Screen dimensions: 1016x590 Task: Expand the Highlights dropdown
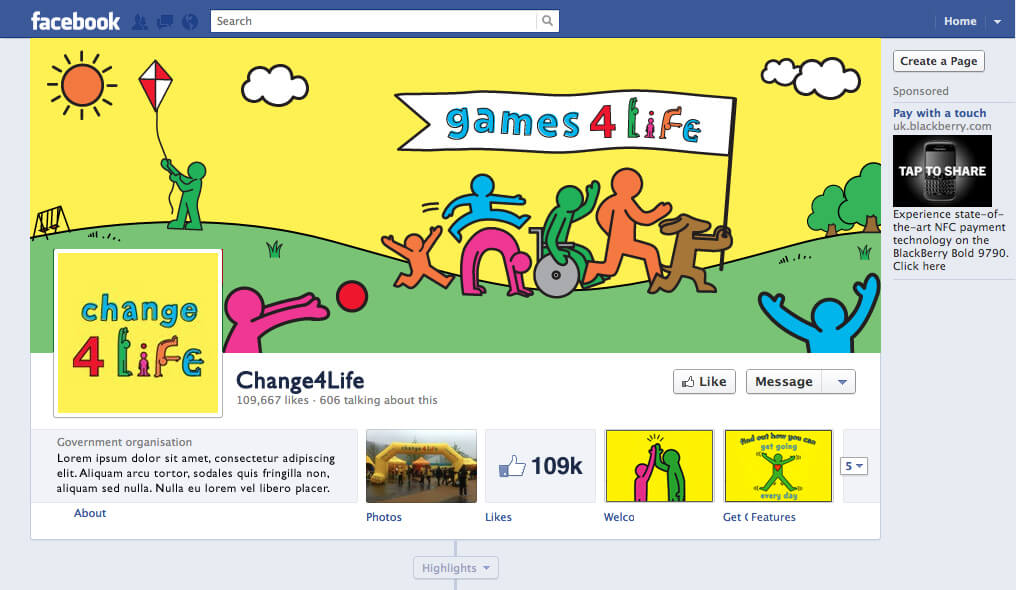[x=456, y=568]
